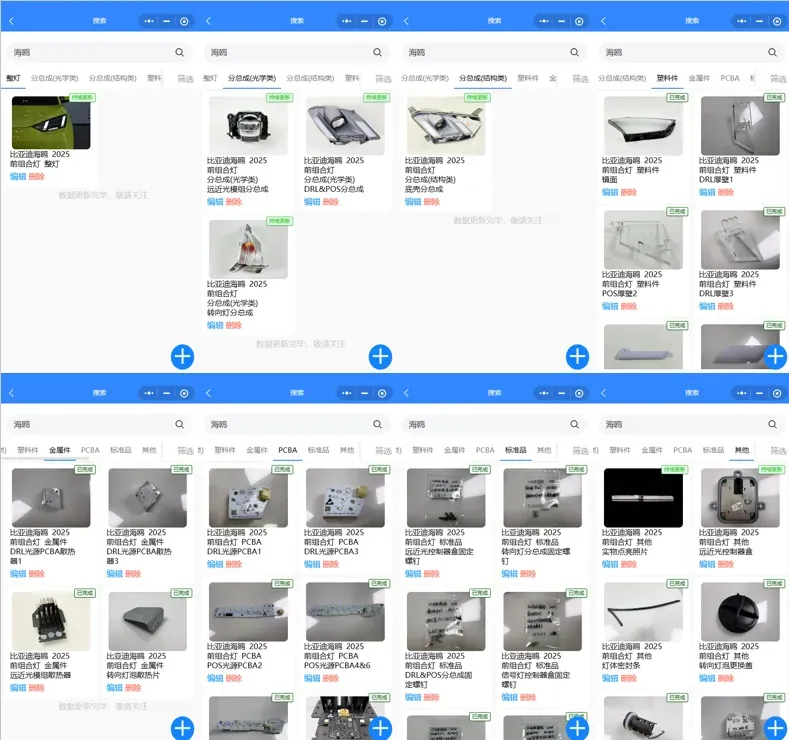
Task: Open three-dot menu on 塑料件-selected screen
Action: click(741, 21)
